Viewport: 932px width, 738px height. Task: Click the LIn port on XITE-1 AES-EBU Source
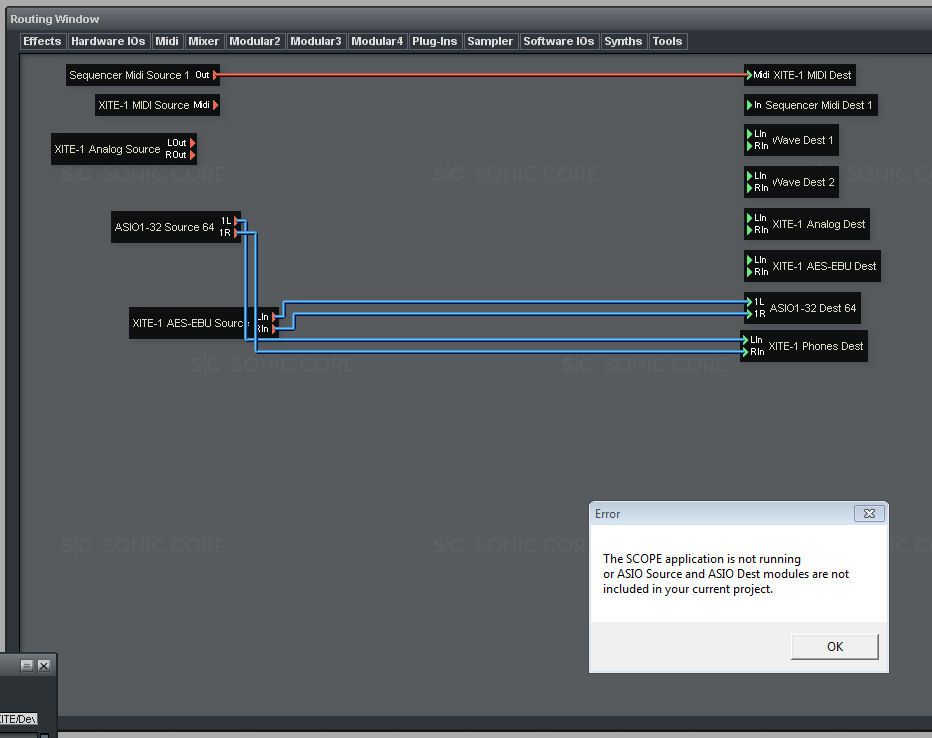(273, 317)
